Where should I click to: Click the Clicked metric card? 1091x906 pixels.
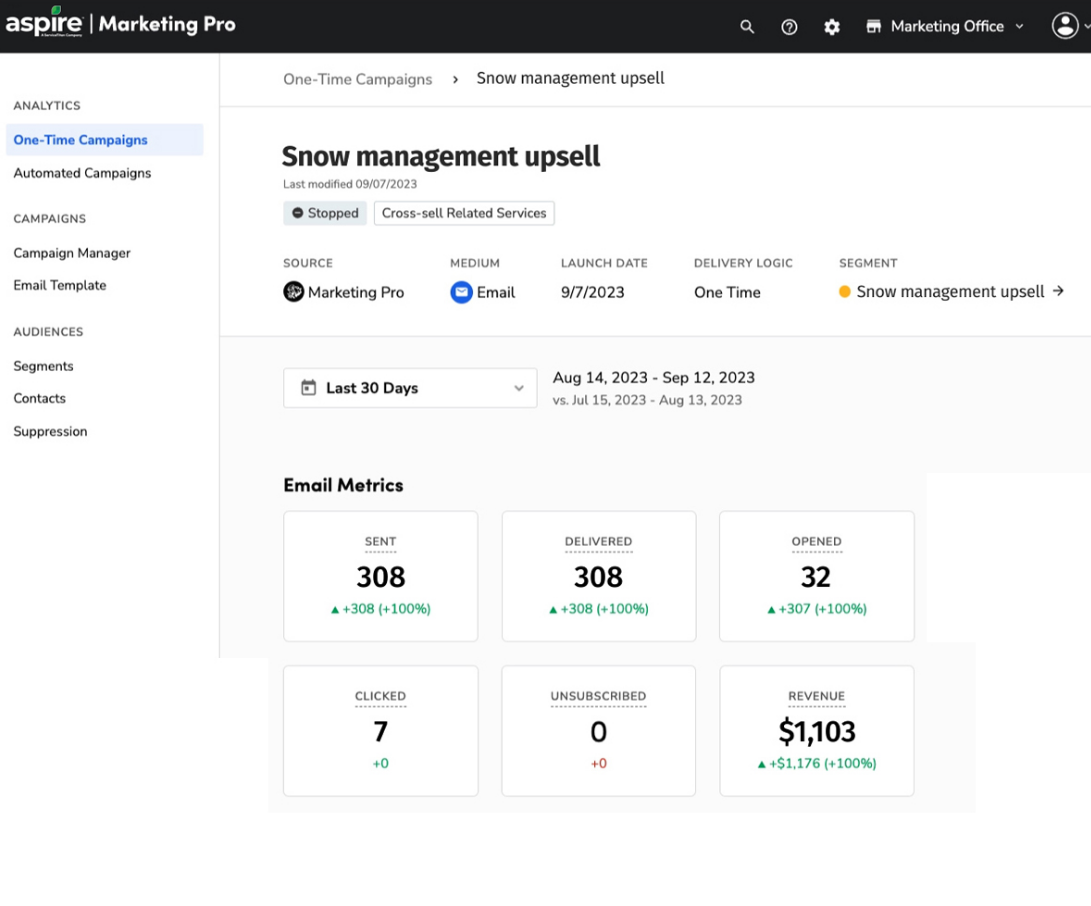click(380, 730)
